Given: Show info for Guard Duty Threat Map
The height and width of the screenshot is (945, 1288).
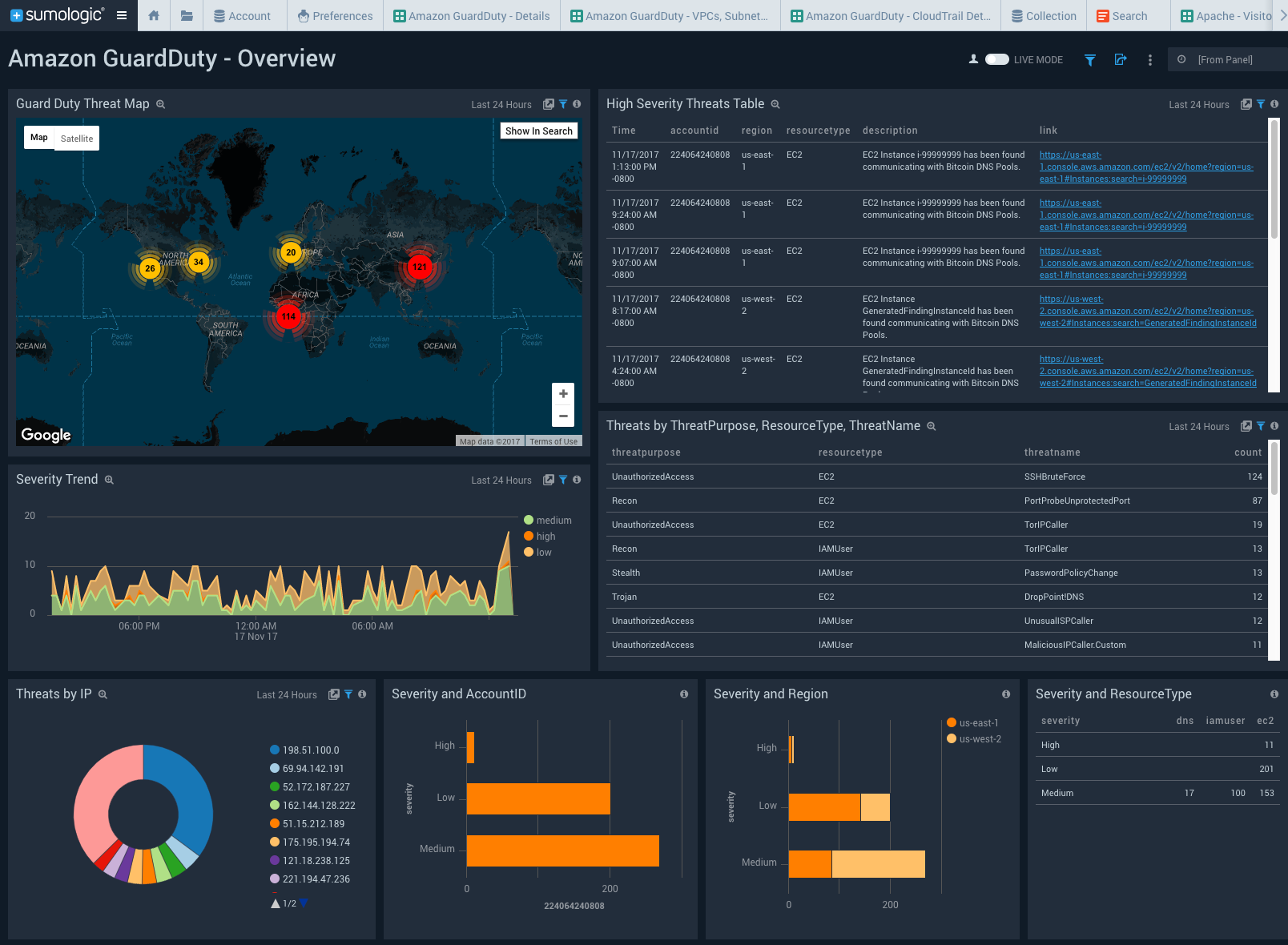Looking at the screenshot, I should pyautogui.click(x=577, y=104).
